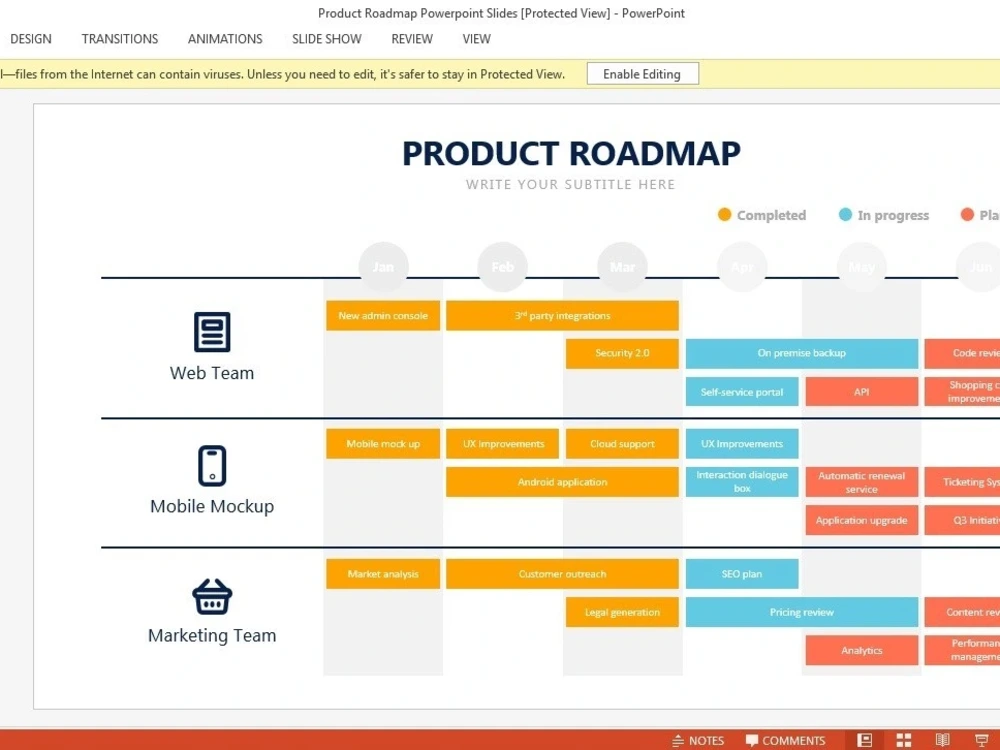Select the Cloud support bar
The width and height of the screenshot is (1000, 750).
[x=622, y=444]
